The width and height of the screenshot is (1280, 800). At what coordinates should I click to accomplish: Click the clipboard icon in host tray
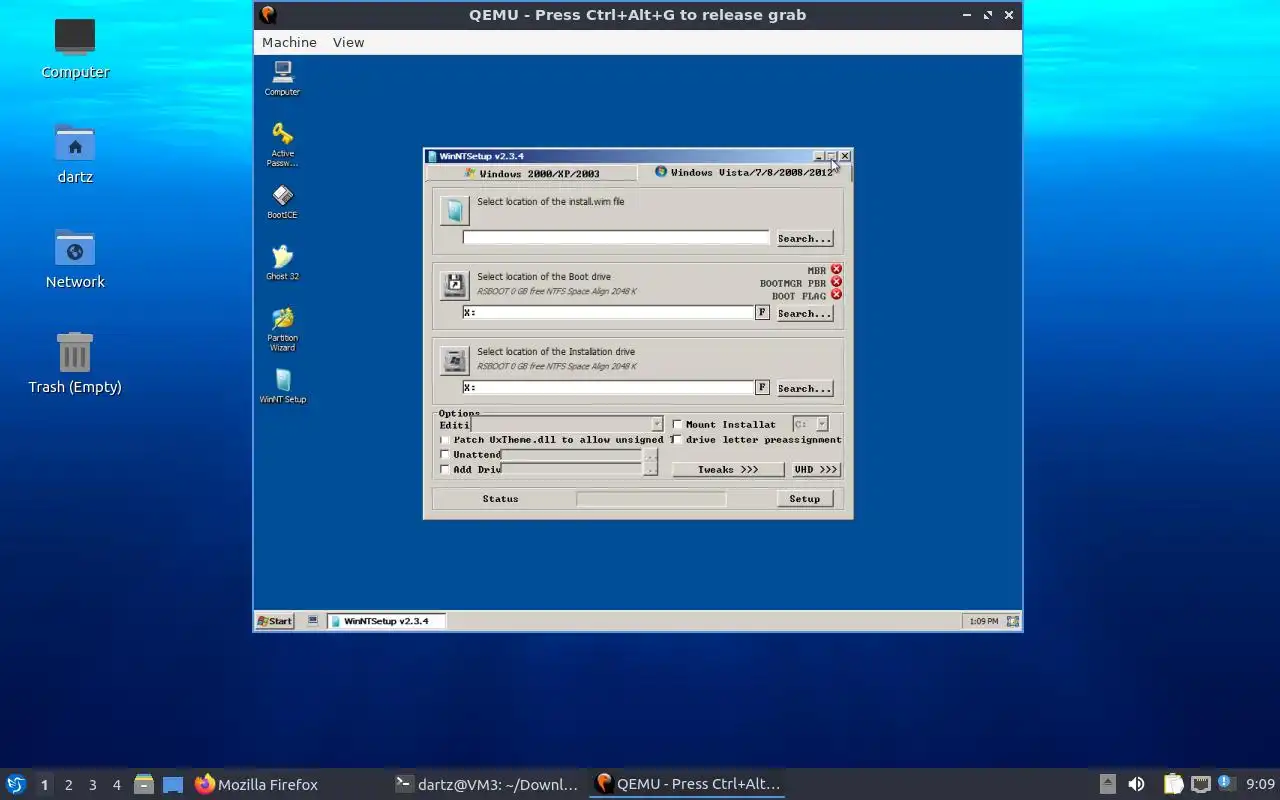click(x=1173, y=784)
